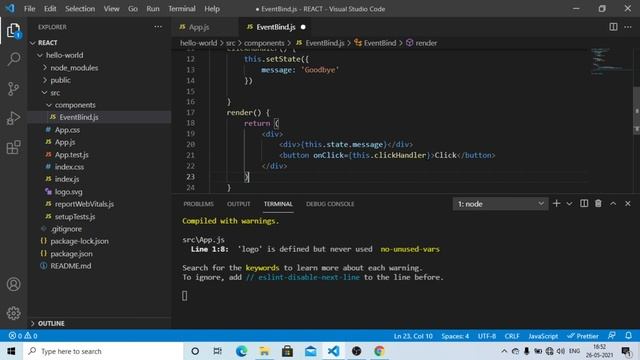The width and height of the screenshot is (640, 360).
Task: Click the Windows search box
Action: point(104,351)
